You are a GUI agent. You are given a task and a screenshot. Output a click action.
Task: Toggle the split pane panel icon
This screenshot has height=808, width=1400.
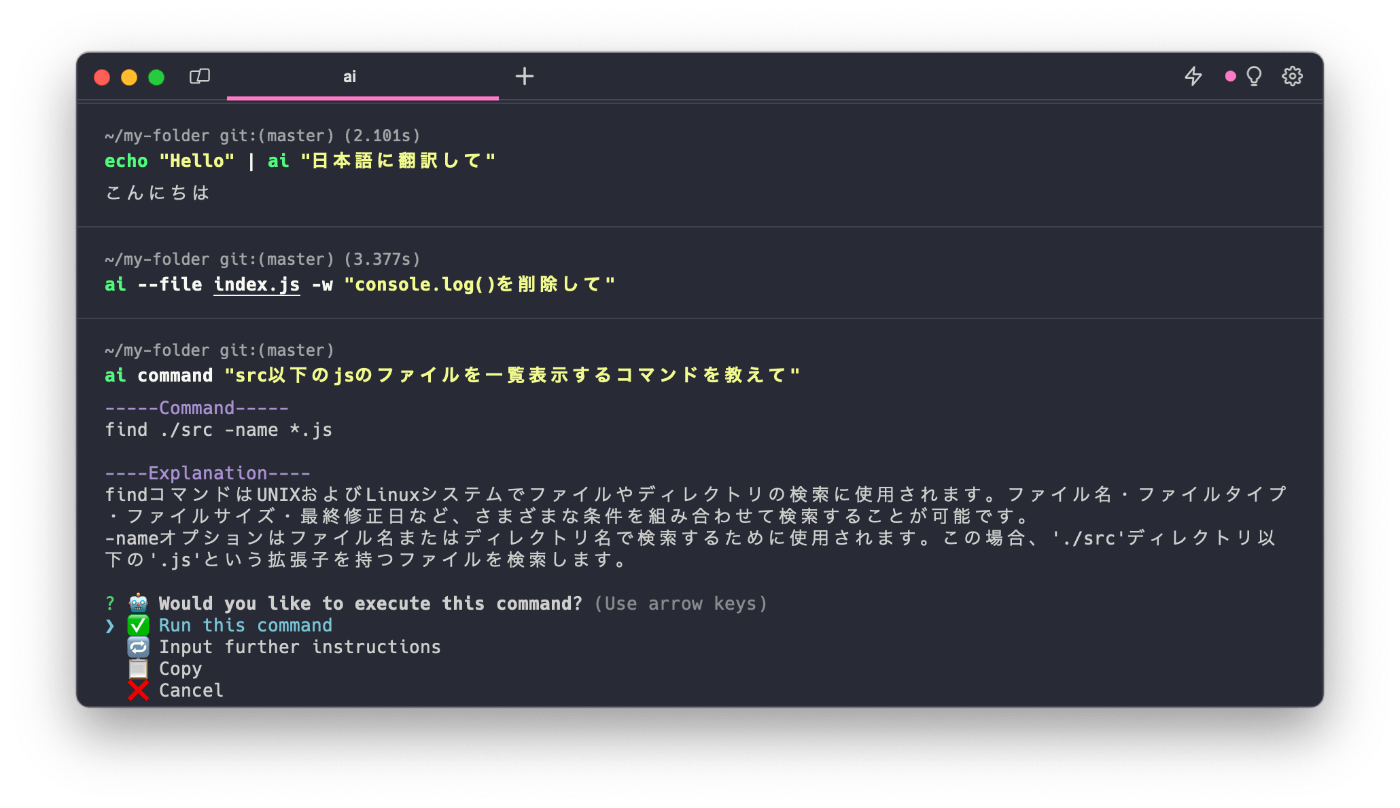[x=200, y=76]
